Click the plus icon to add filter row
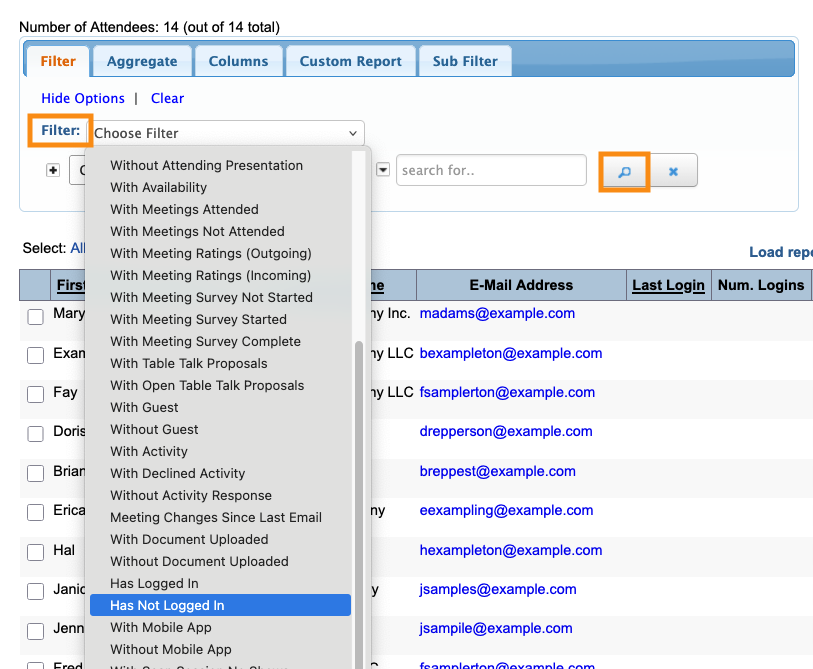This screenshot has width=813, height=669. [53, 170]
